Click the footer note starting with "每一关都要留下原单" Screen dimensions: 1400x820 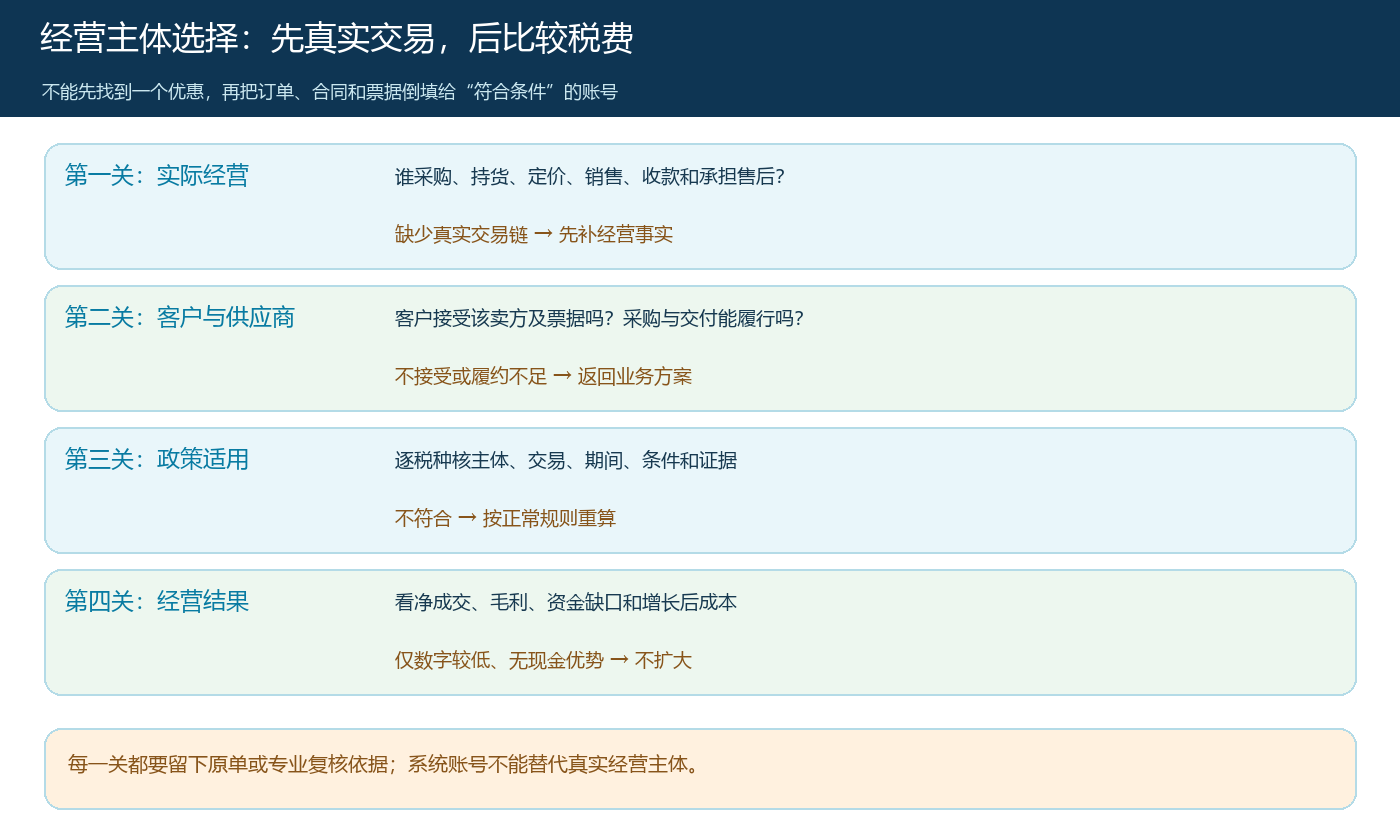[x=384, y=765]
